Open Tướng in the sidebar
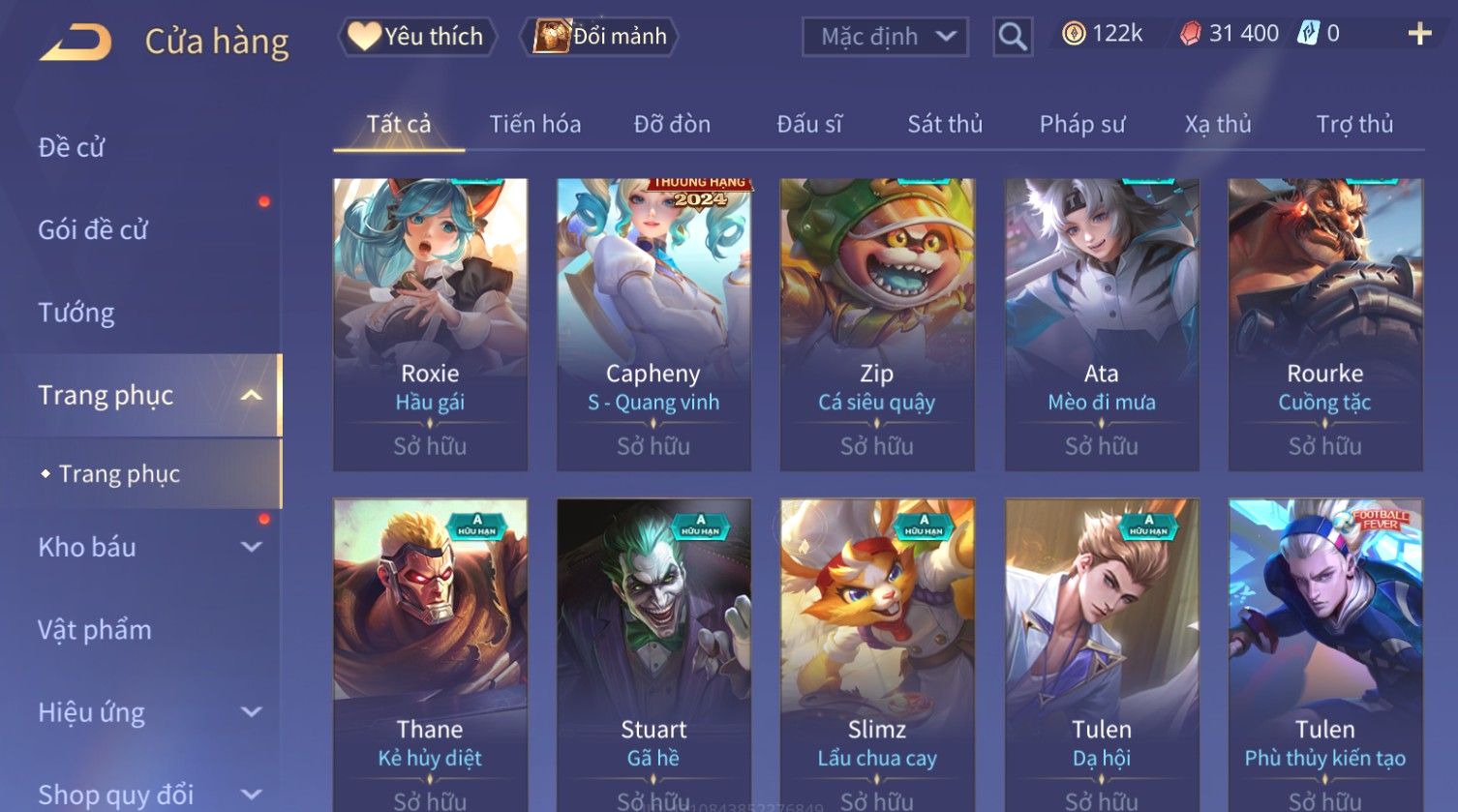This screenshot has width=1458, height=812. tap(76, 313)
